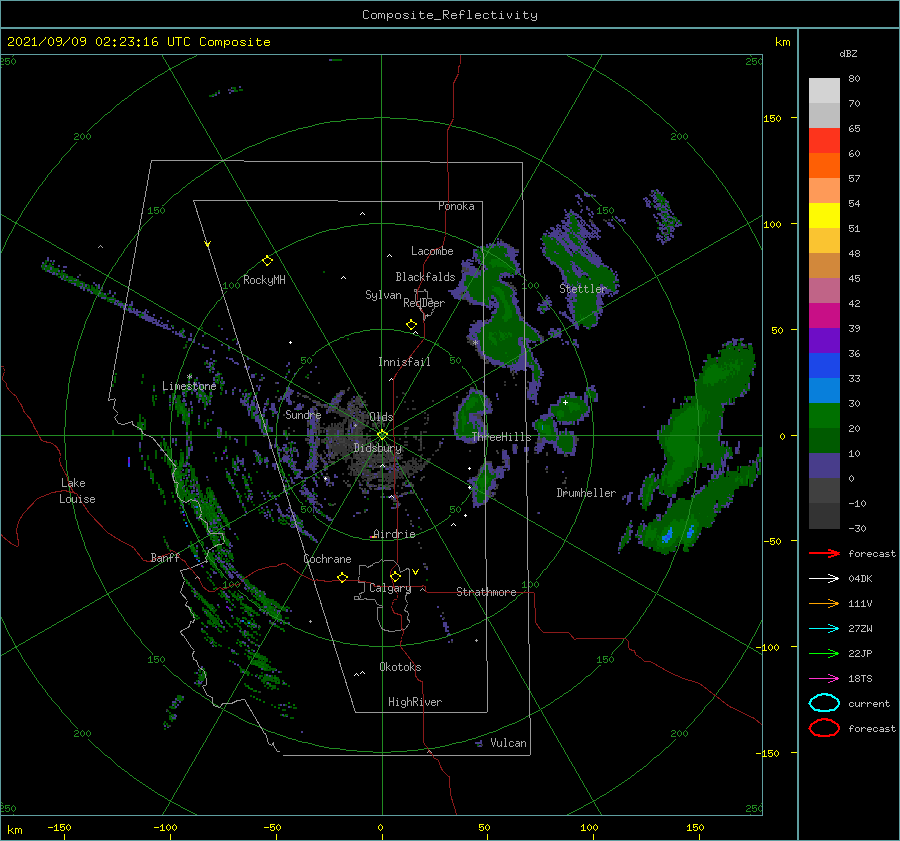Click the Sylvan label on map
The image size is (900, 841).
click(383, 295)
